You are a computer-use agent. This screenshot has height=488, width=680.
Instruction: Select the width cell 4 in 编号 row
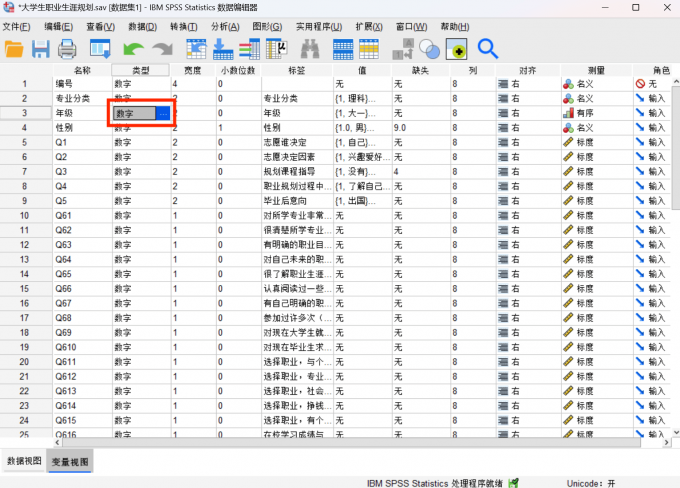[193, 84]
